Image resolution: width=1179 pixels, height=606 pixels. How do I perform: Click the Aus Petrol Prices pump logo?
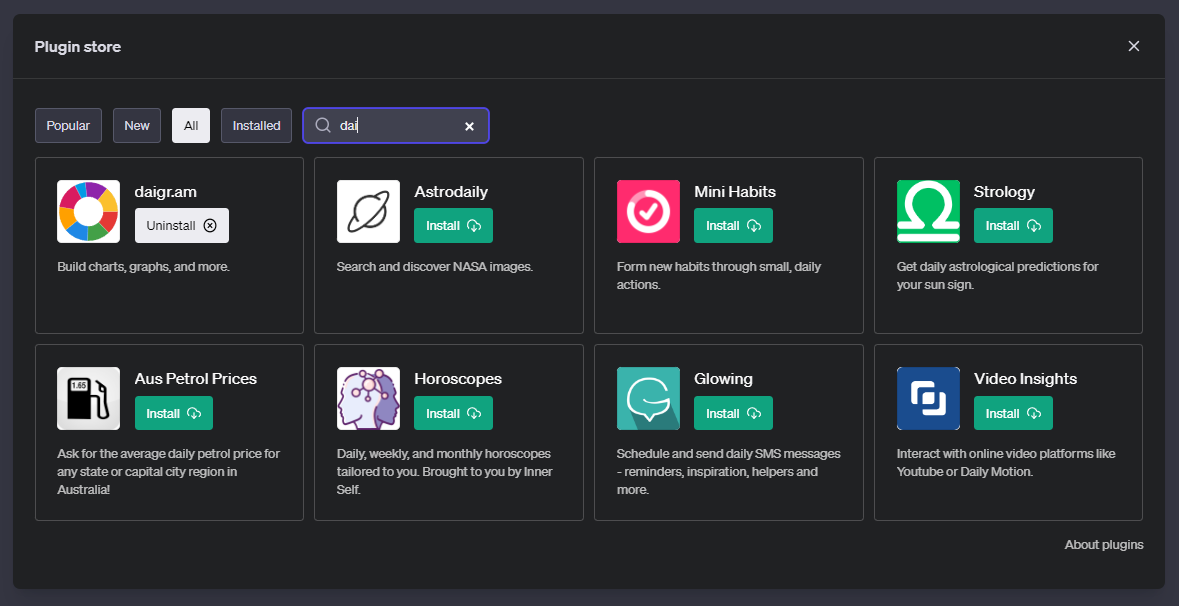(88, 398)
